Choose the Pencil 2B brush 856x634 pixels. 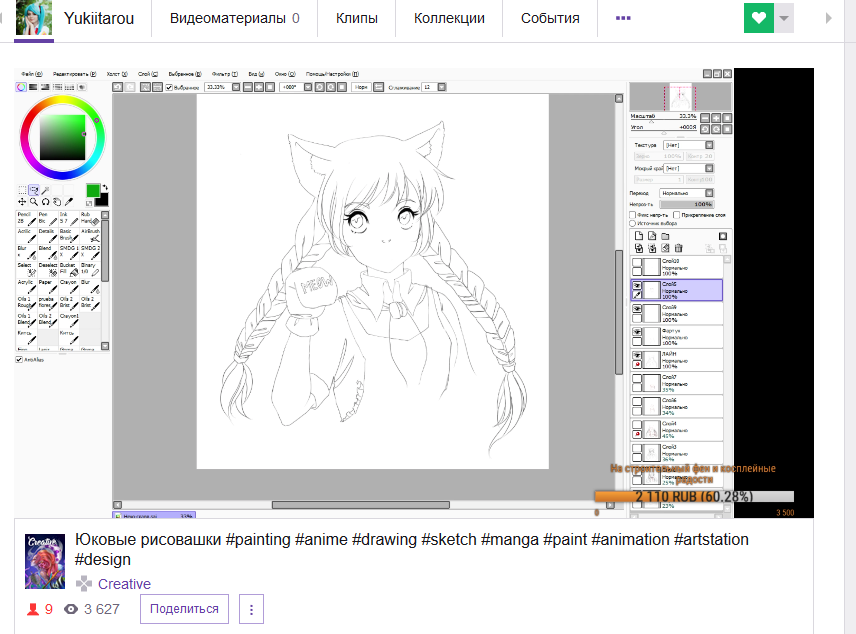(26, 218)
